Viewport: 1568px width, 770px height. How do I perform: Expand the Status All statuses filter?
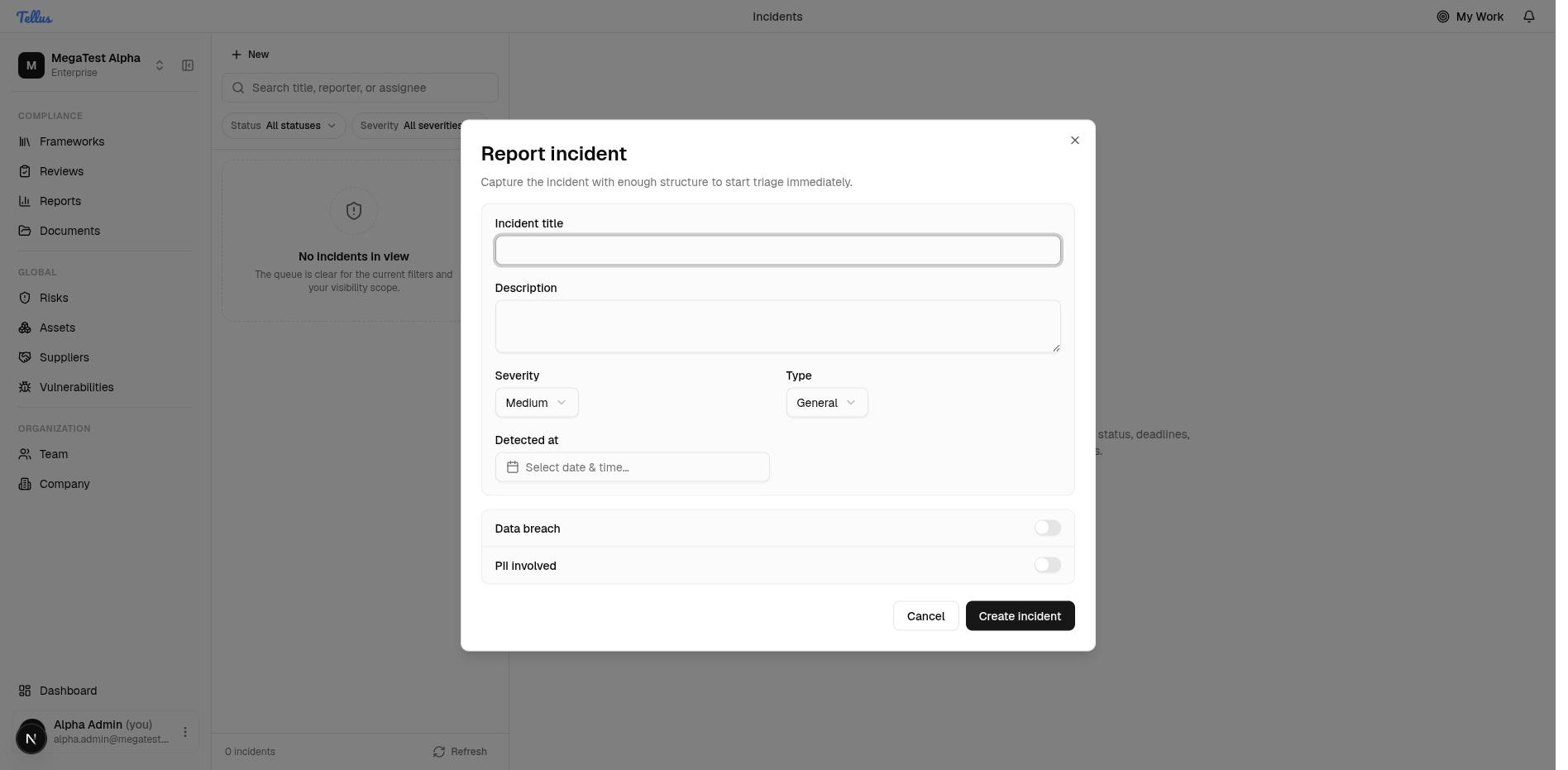click(x=284, y=126)
